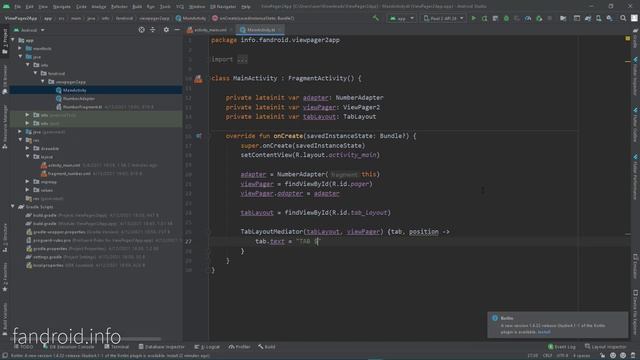Viewport: 640px width, 360px height.
Task: Select NumberAdapter in the project tree
Action: point(79,98)
